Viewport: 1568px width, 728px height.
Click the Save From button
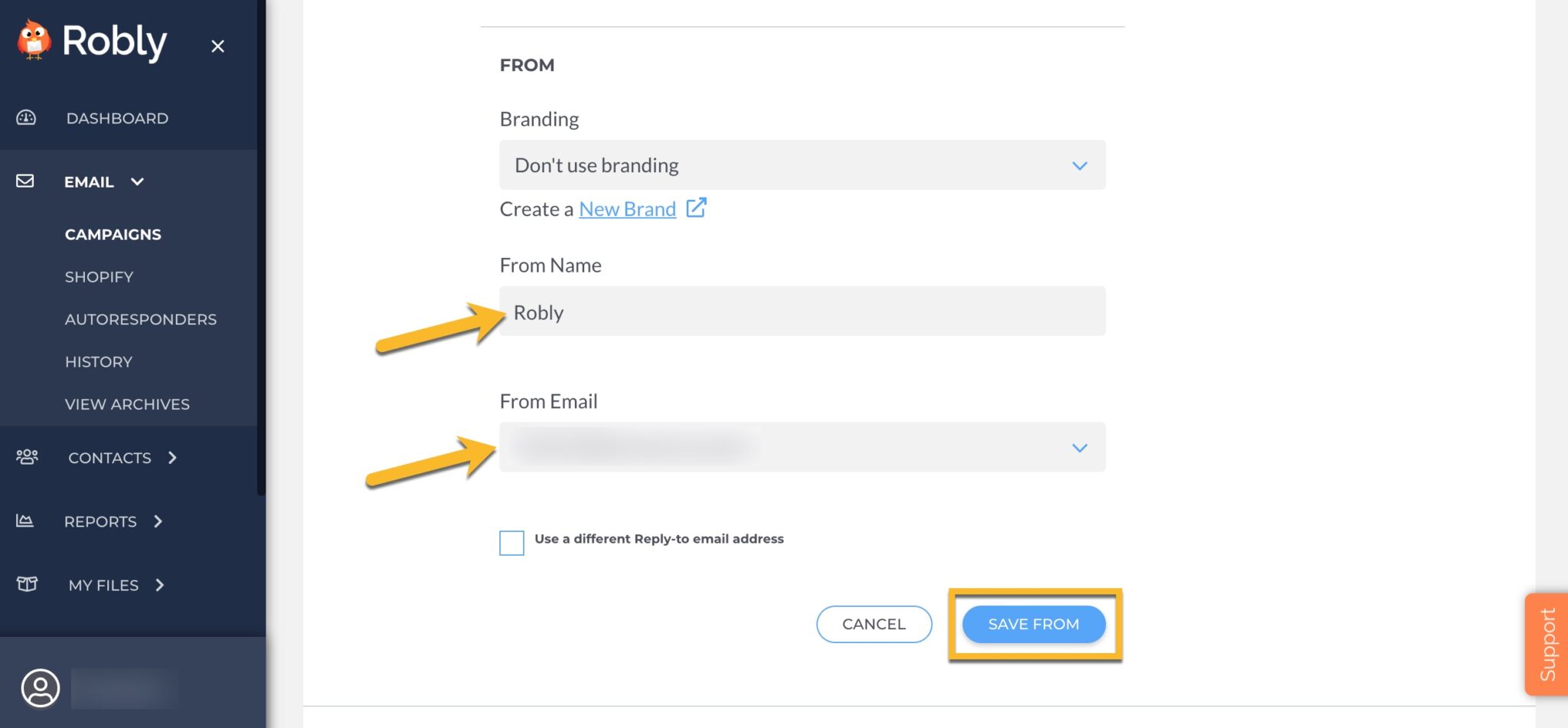click(x=1033, y=624)
